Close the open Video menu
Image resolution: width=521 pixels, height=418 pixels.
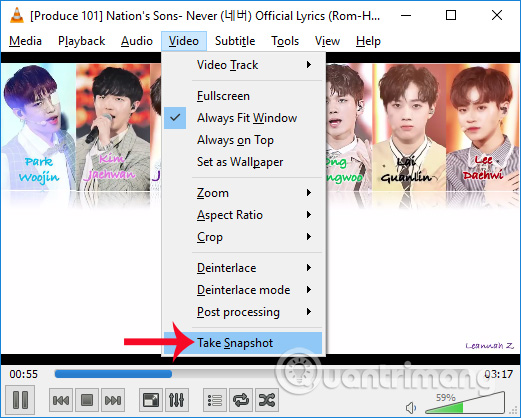(184, 41)
